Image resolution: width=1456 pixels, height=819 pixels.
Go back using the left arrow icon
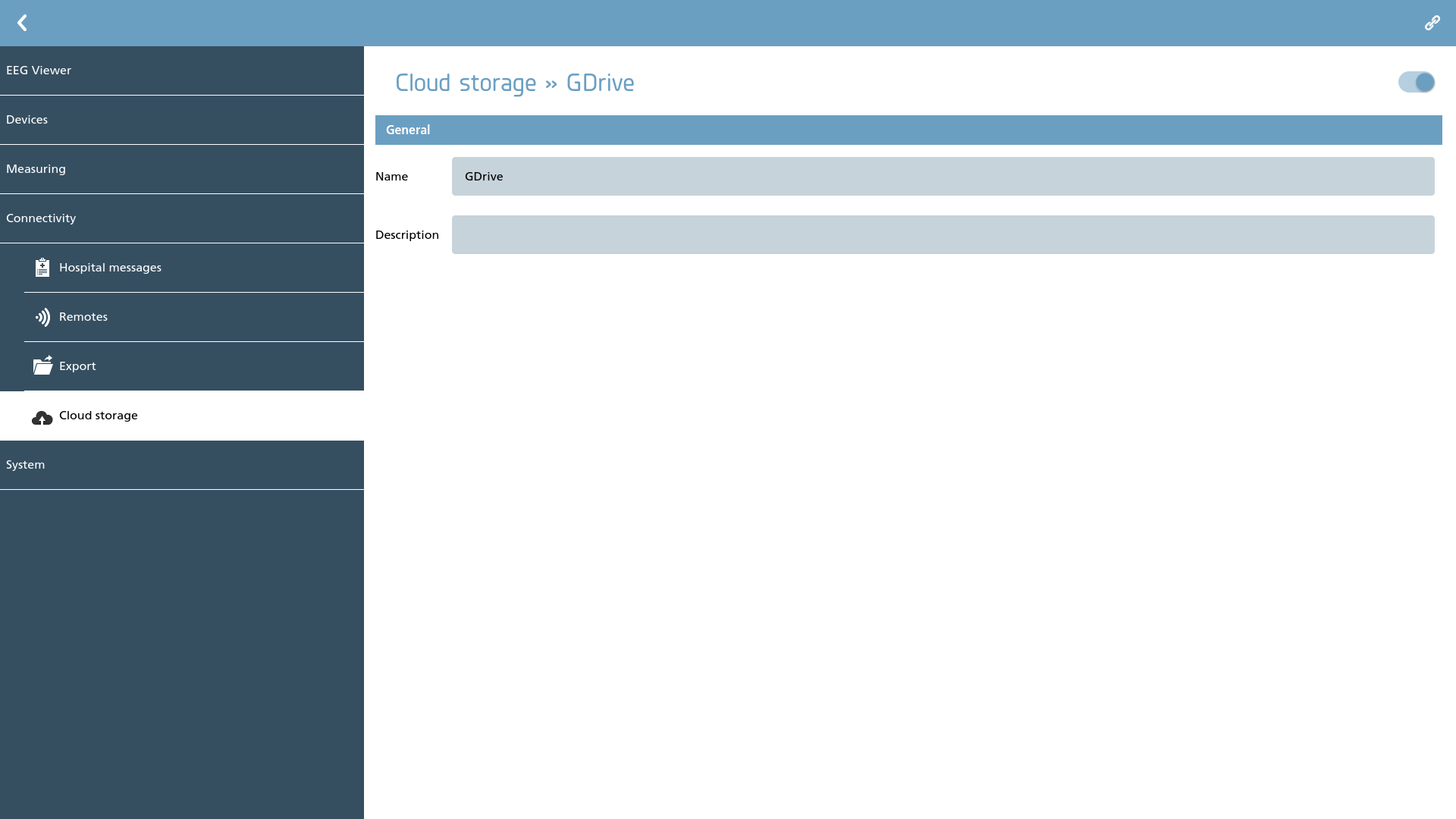coord(22,23)
